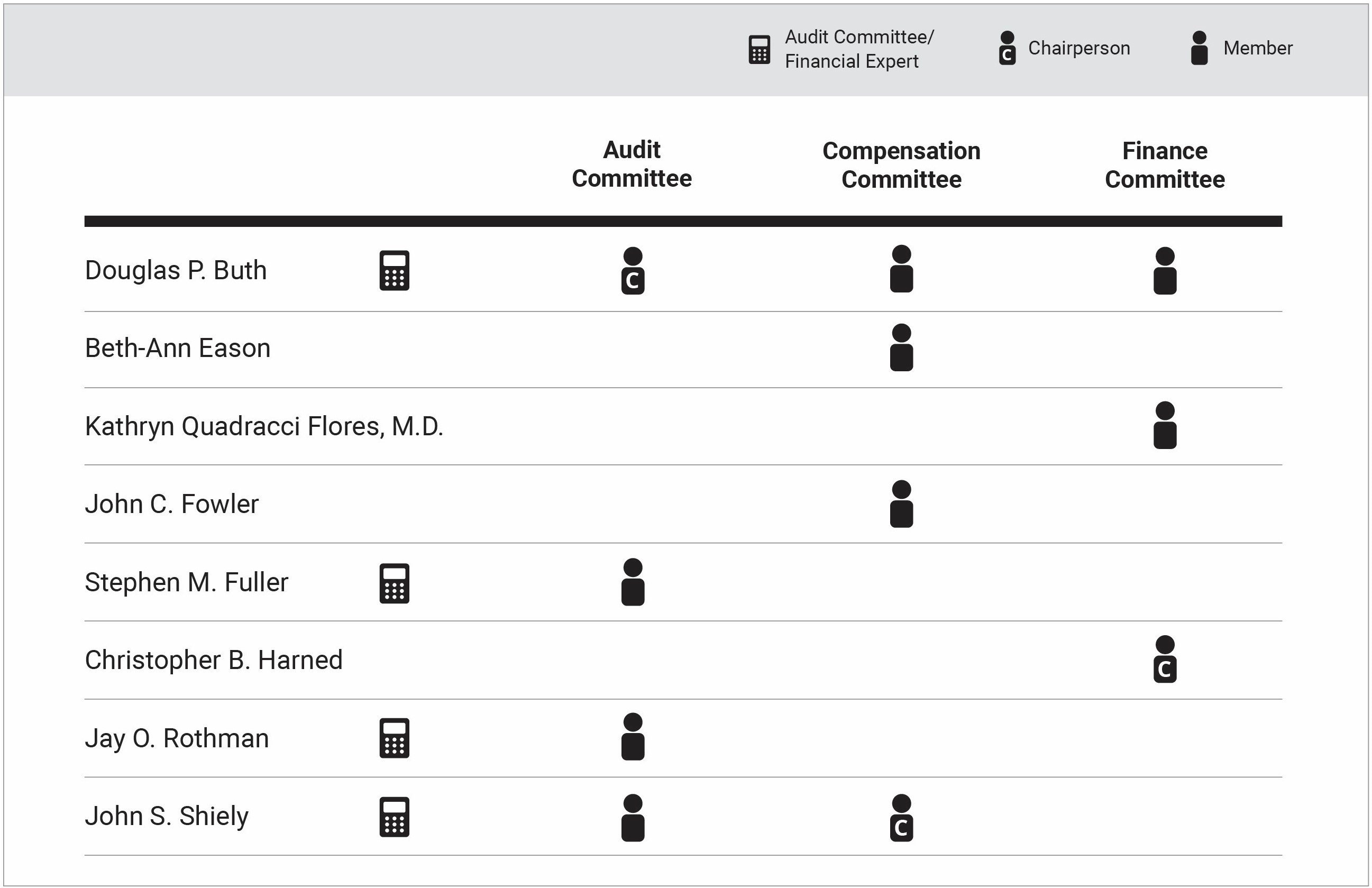Image resolution: width=1372 pixels, height=888 pixels.
Task: Select the Finance Committee column header
Action: pyautogui.click(x=1165, y=166)
